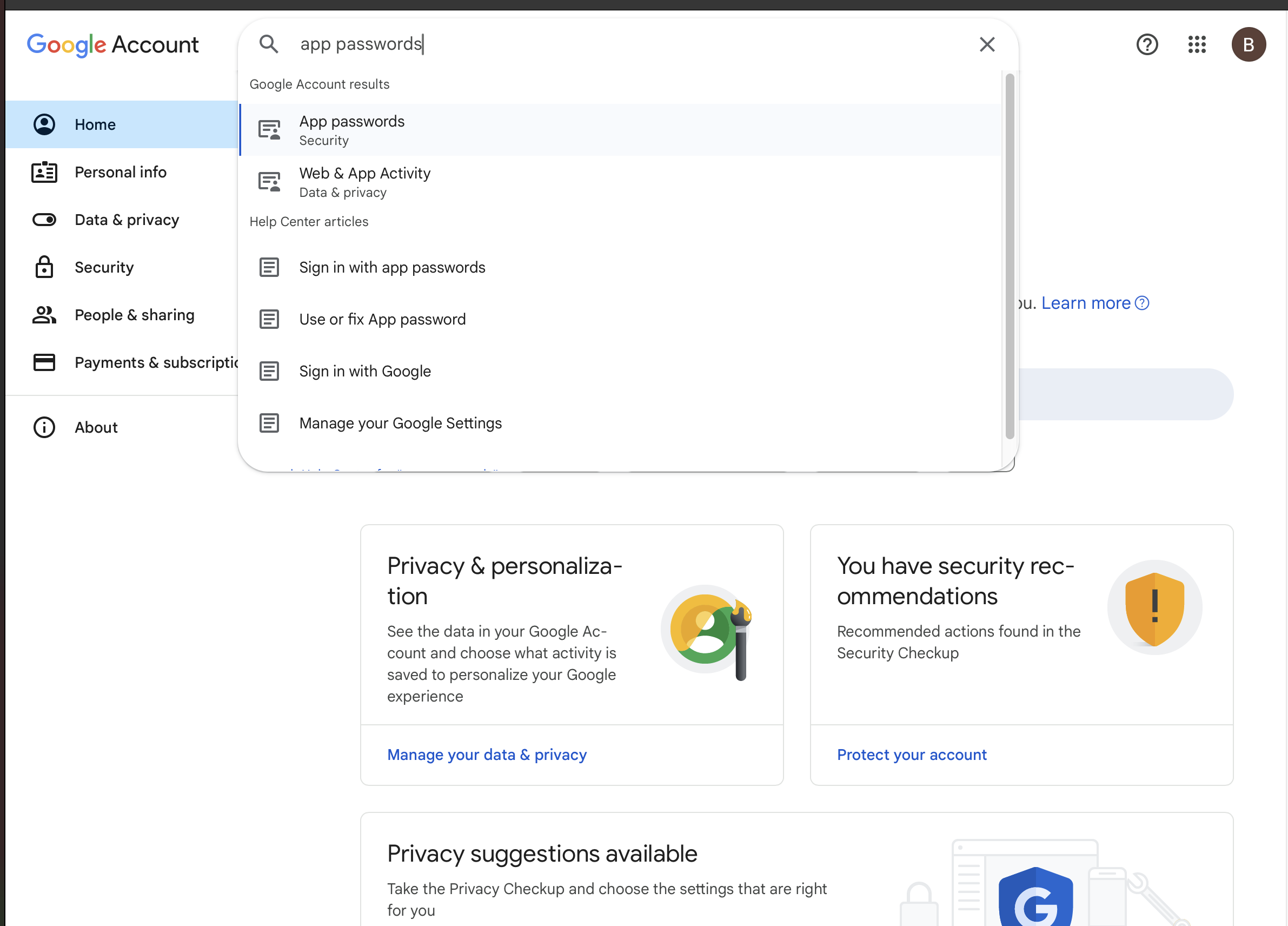Viewport: 1288px width, 926px height.
Task: Click Manage your data & privacy link
Action: (x=487, y=755)
